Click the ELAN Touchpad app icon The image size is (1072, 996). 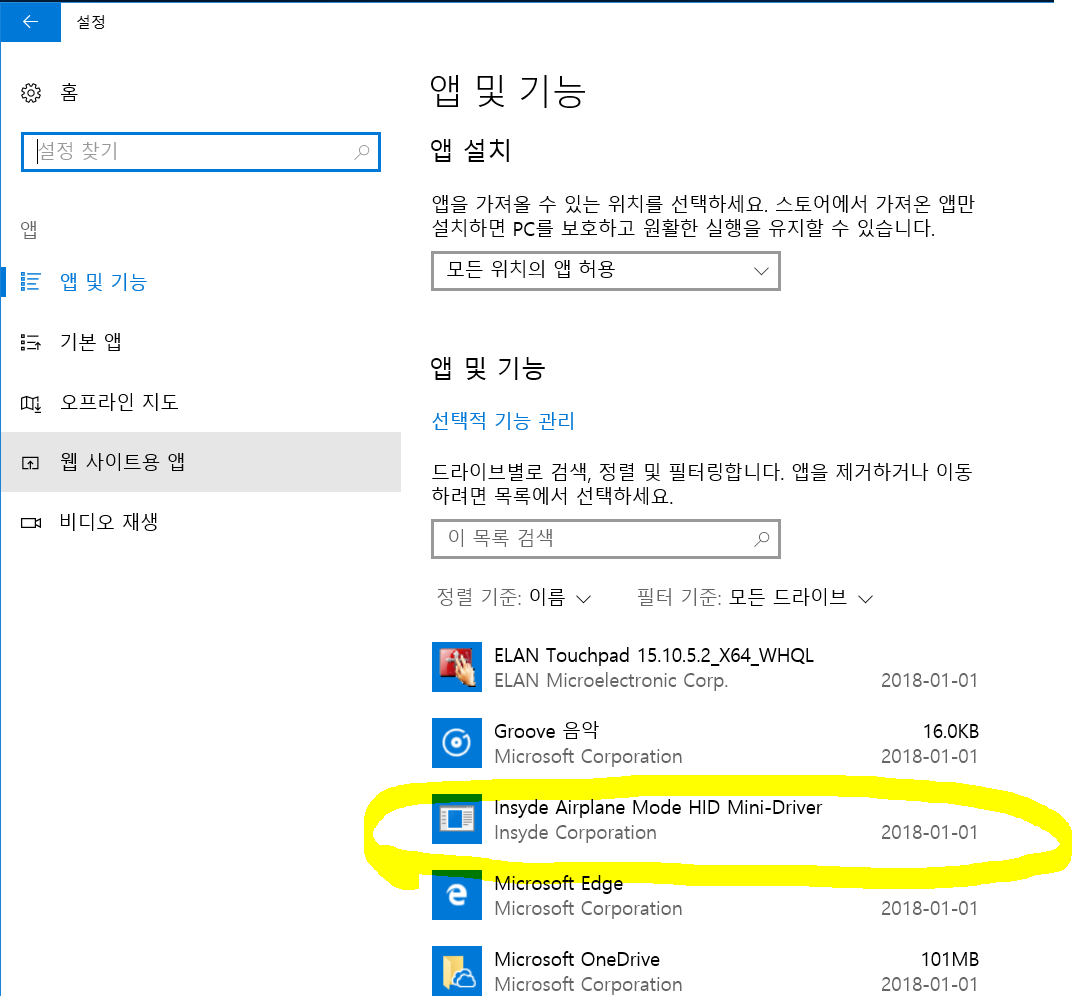pos(457,667)
